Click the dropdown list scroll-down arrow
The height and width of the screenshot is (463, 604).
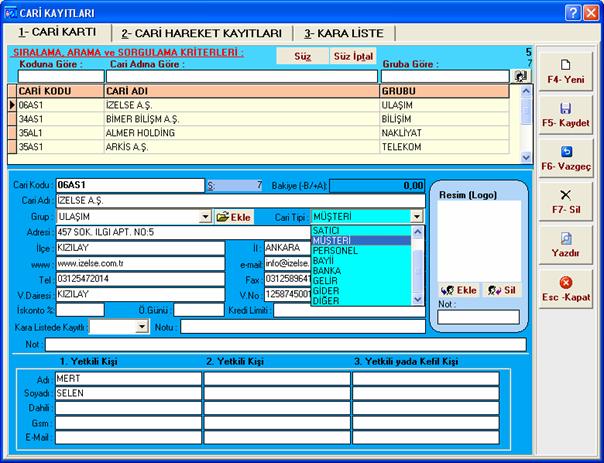coord(418,299)
